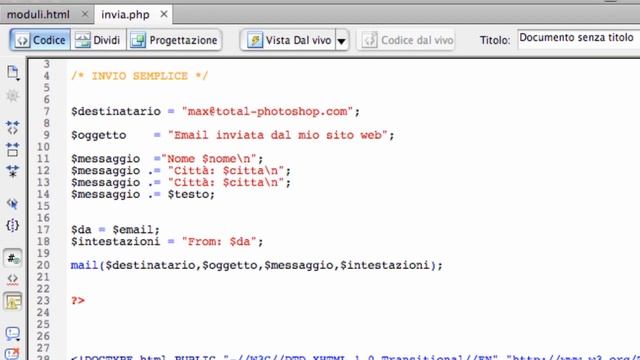Click the Titolo input field
The height and width of the screenshot is (360, 640).
578,39
